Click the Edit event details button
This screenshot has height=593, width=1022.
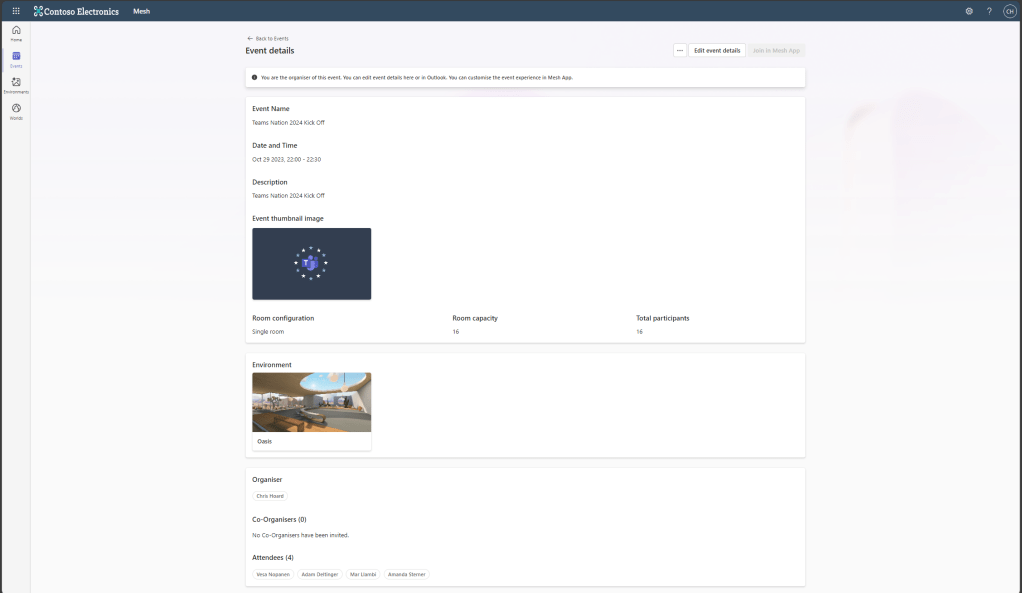tap(717, 50)
